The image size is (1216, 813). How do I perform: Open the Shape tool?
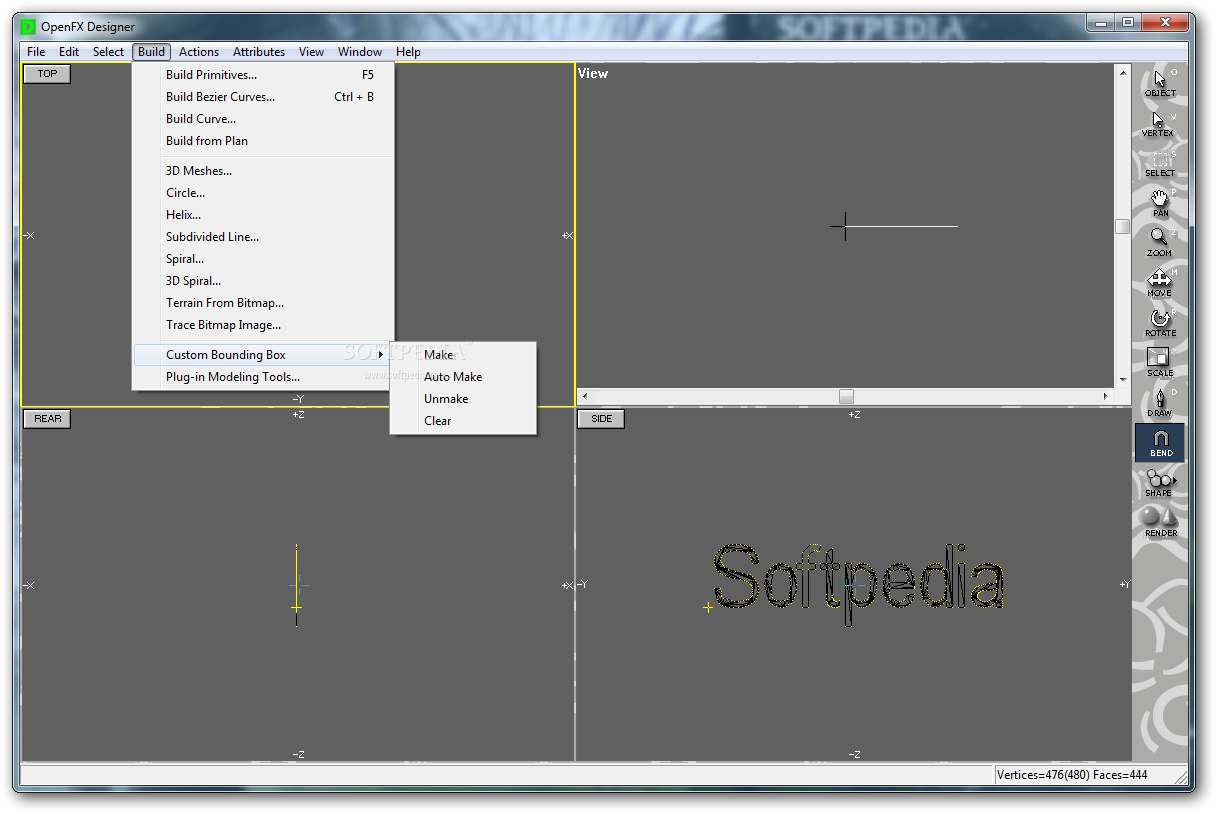1159,483
